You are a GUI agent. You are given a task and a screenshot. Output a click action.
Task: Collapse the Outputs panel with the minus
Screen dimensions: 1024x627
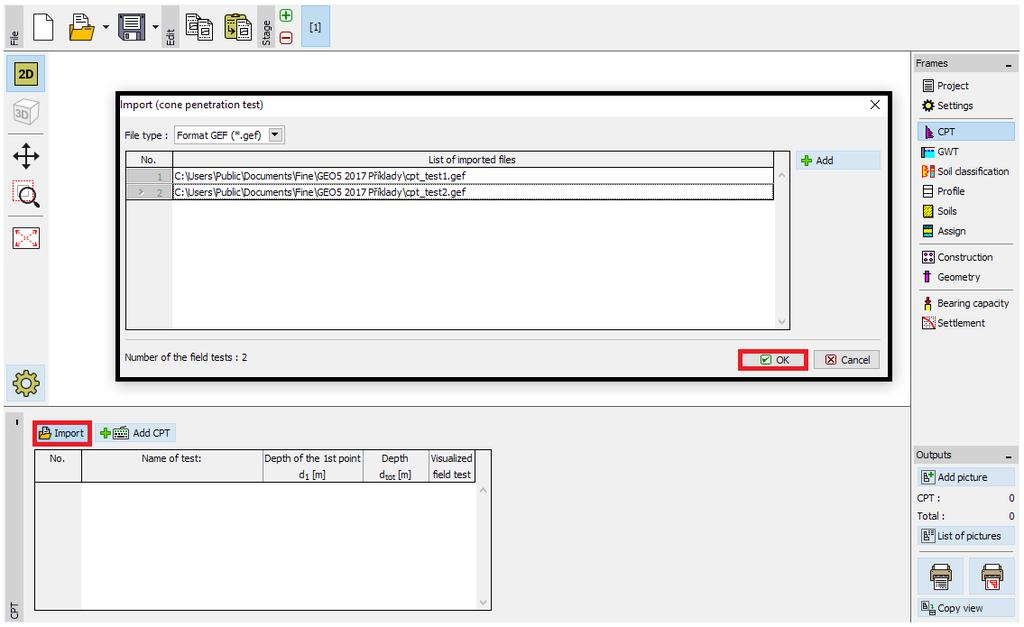[x=1009, y=457]
